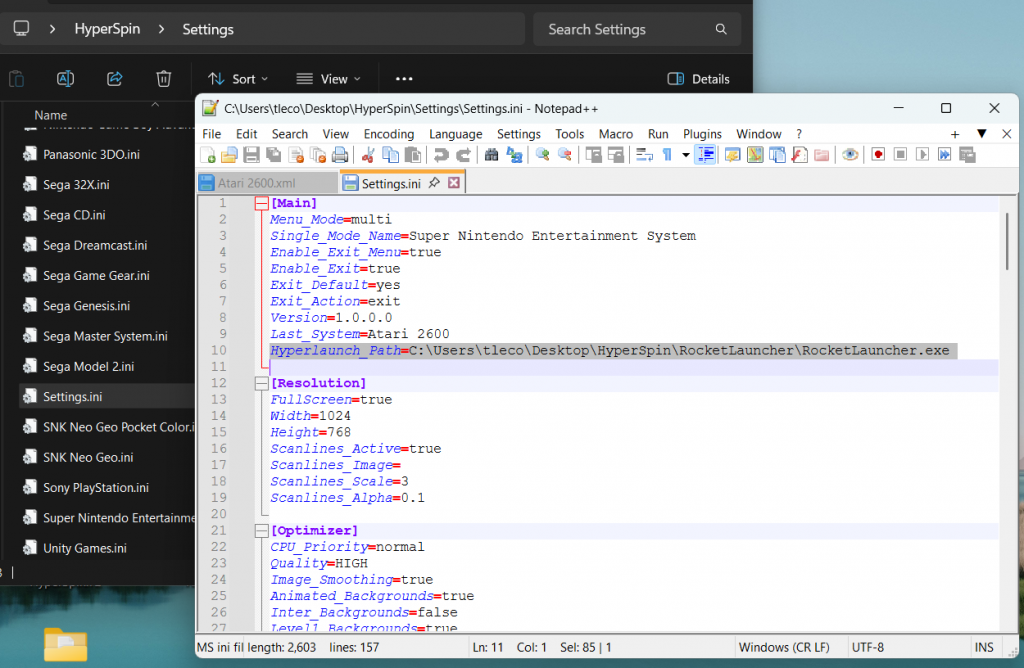Viewport: 1024px width, 668px height.
Task: Open the Notepad++ tab list down arrow
Action: [982, 134]
